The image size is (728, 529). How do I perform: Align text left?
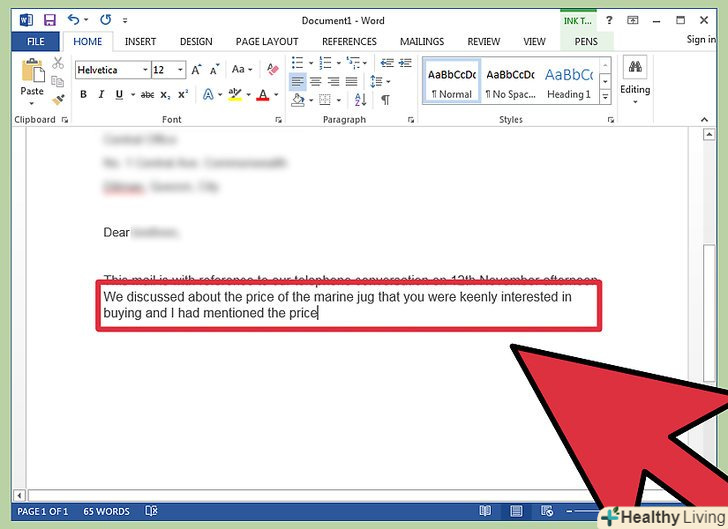click(x=297, y=82)
